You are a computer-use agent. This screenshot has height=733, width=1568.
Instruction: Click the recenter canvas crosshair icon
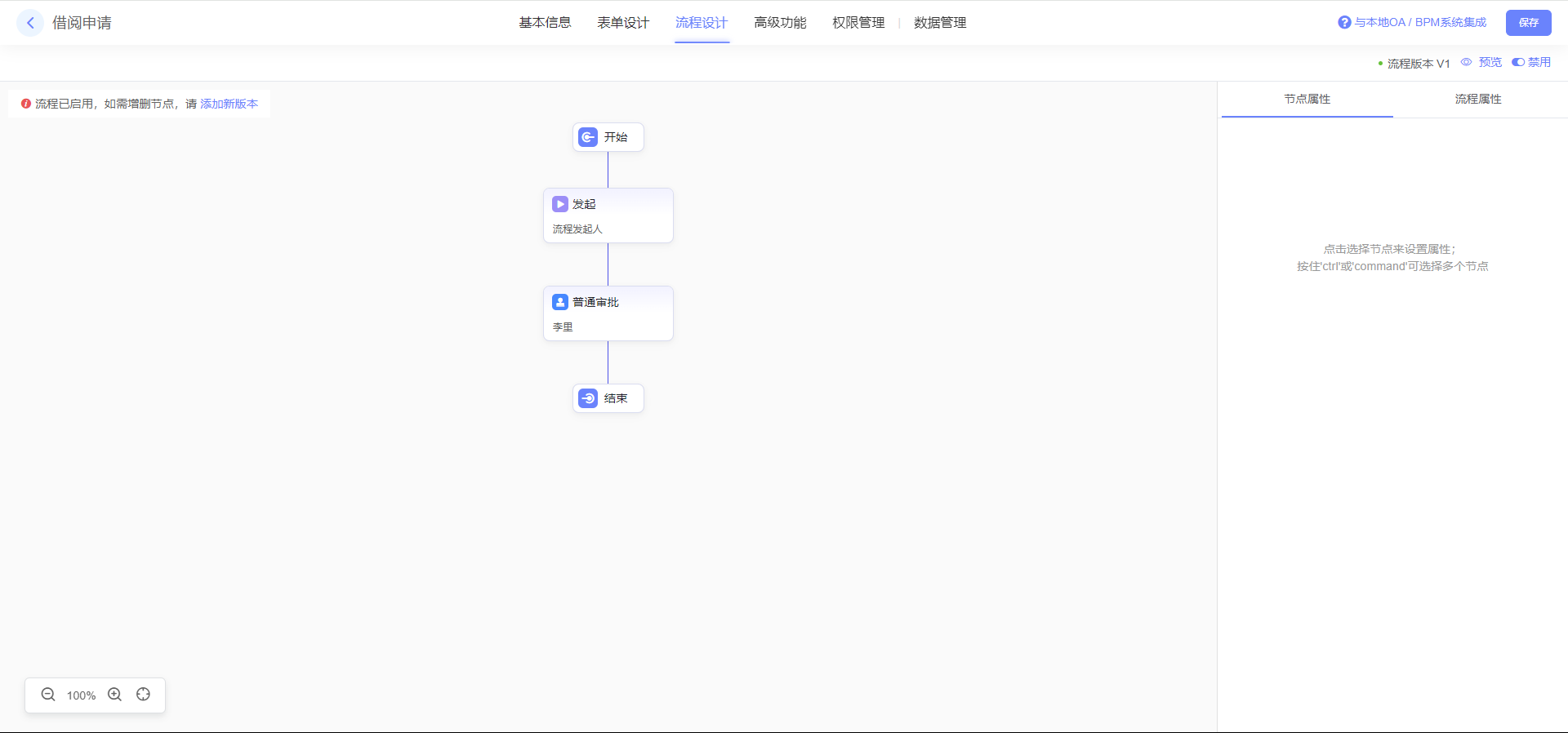click(x=144, y=695)
